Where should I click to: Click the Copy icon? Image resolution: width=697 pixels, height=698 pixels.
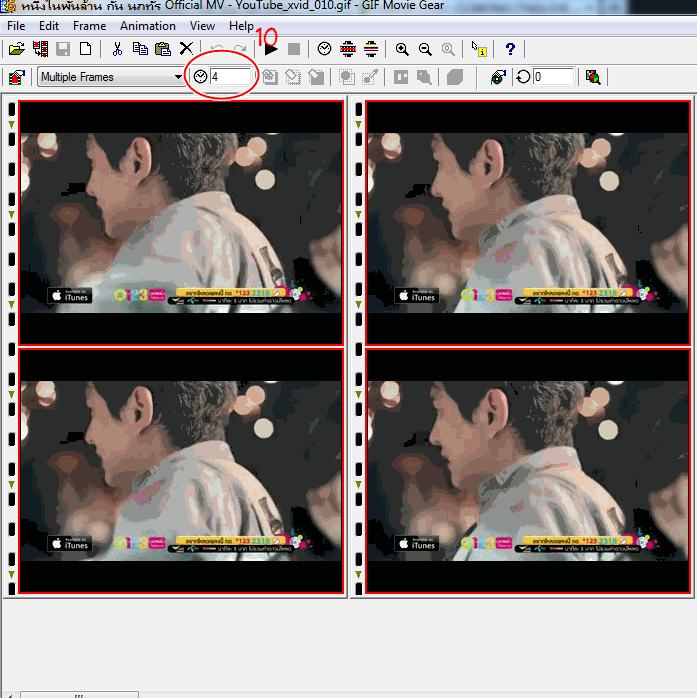coord(140,49)
